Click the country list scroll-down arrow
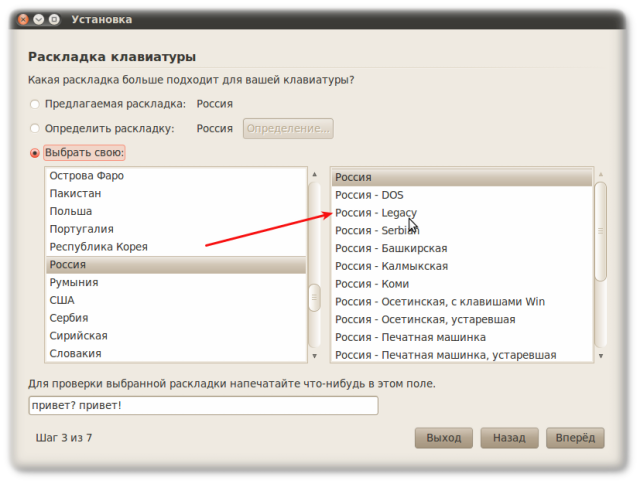Viewport: 640px width, 484px height. [x=314, y=356]
